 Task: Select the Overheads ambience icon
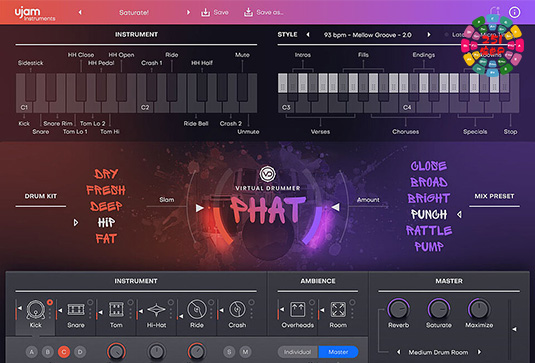(x=298, y=310)
